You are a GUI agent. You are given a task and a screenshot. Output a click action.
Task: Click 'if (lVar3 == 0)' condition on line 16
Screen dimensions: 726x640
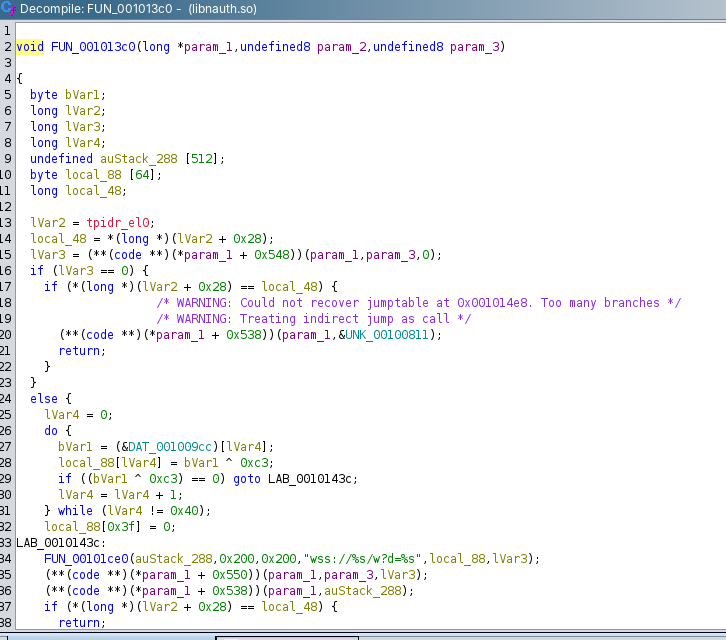click(x=82, y=271)
